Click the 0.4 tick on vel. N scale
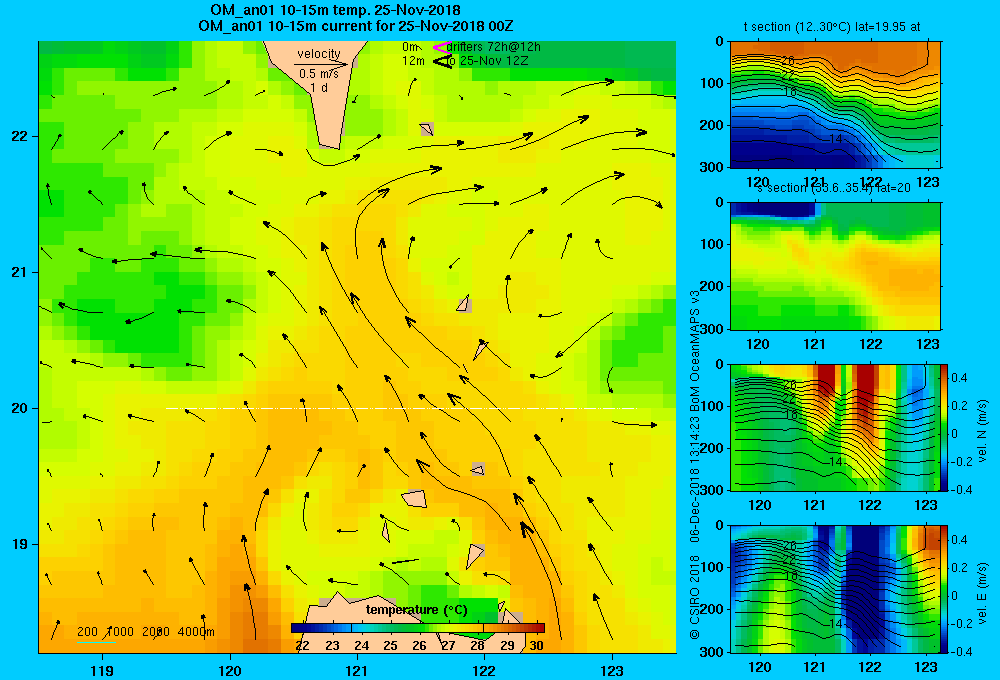This screenshot has height=680, width=1000. coord(960,378)
